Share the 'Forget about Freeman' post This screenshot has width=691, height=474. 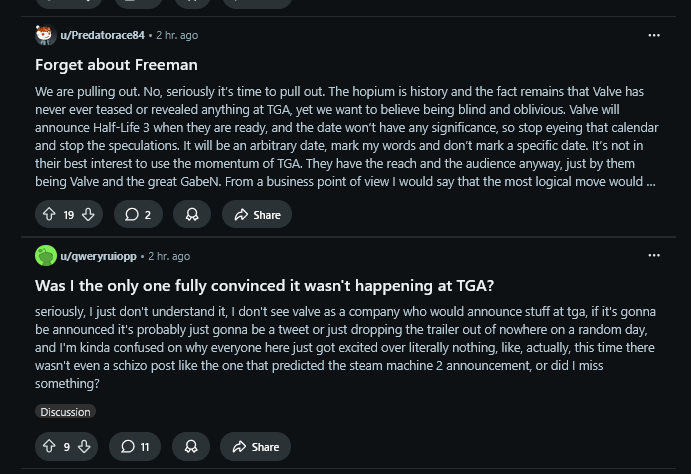tap(257, 215)
